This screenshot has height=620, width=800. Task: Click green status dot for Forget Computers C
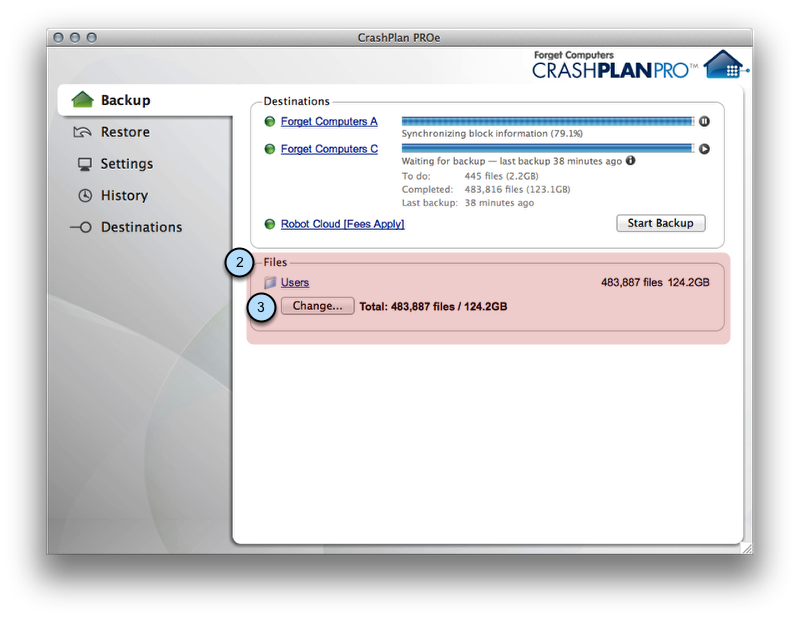(x=269, y=149)
